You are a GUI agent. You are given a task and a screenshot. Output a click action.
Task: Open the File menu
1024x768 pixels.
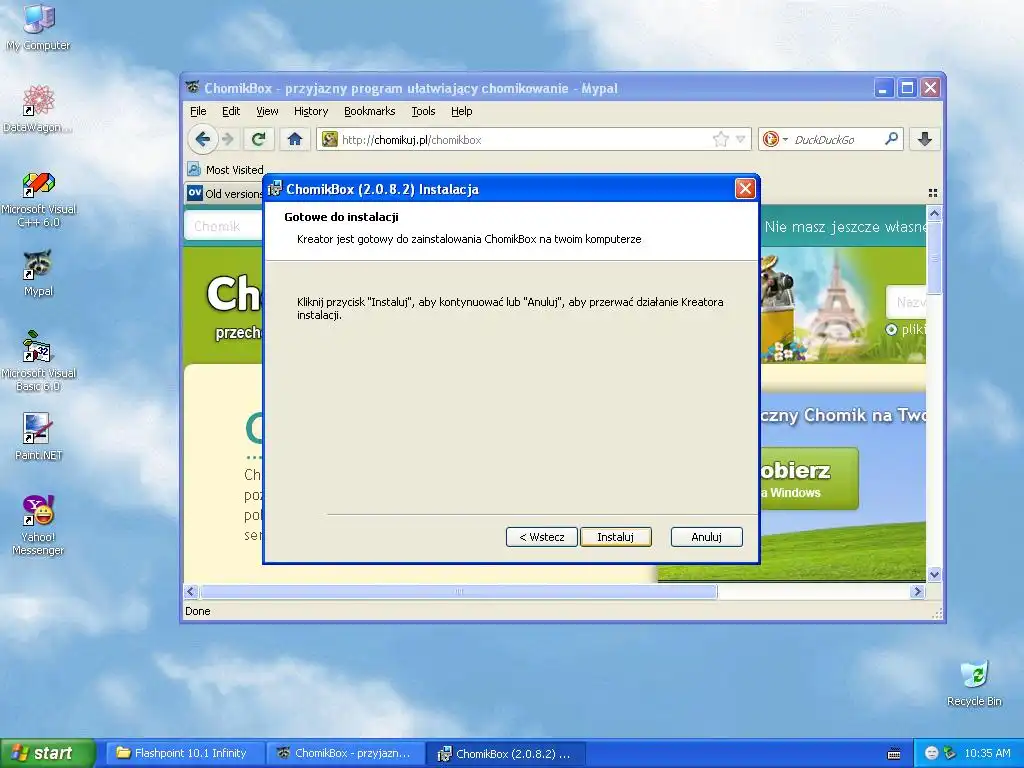(198, 111)
